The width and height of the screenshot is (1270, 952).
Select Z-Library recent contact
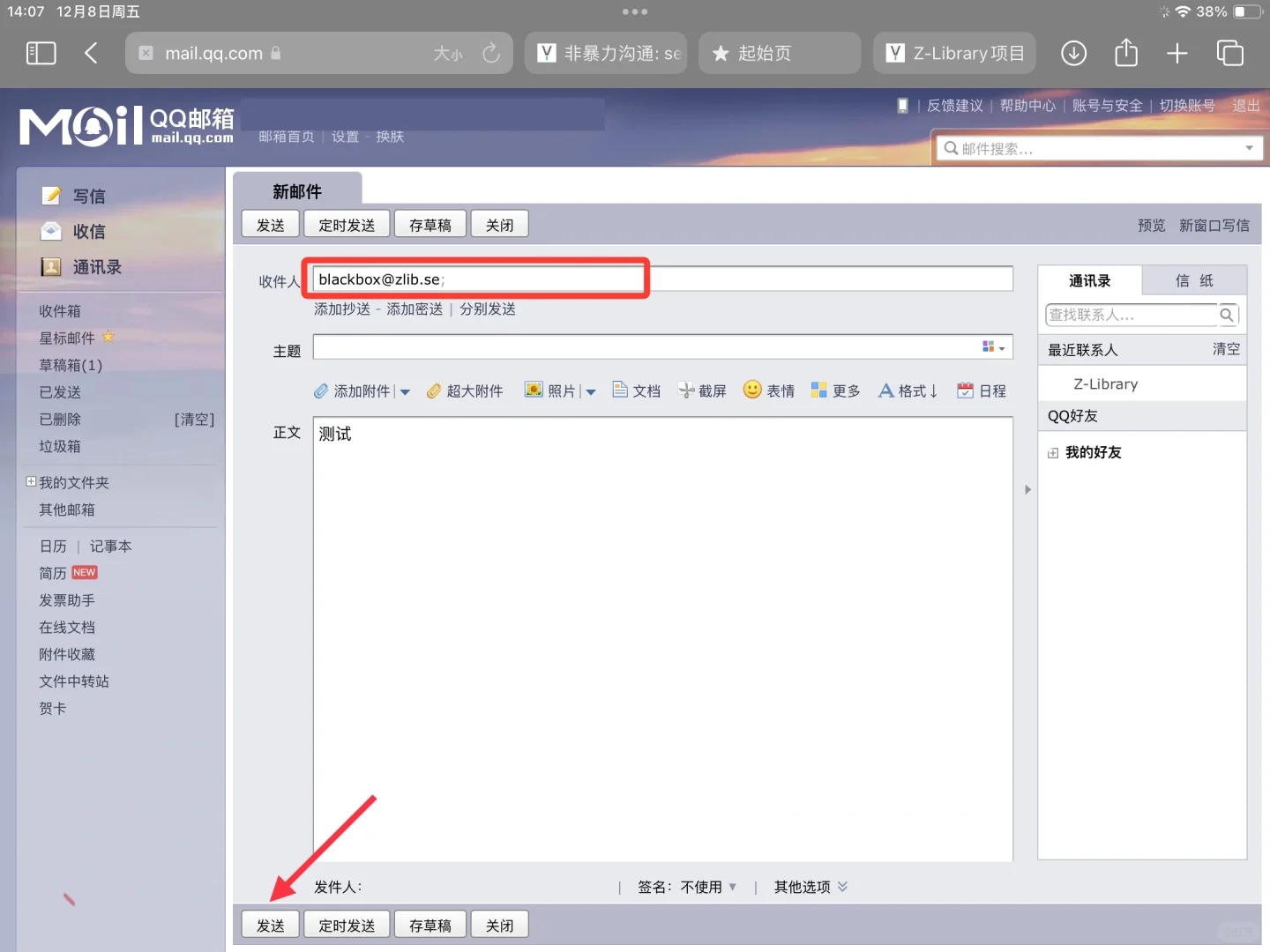click(x=1106, y=384)
